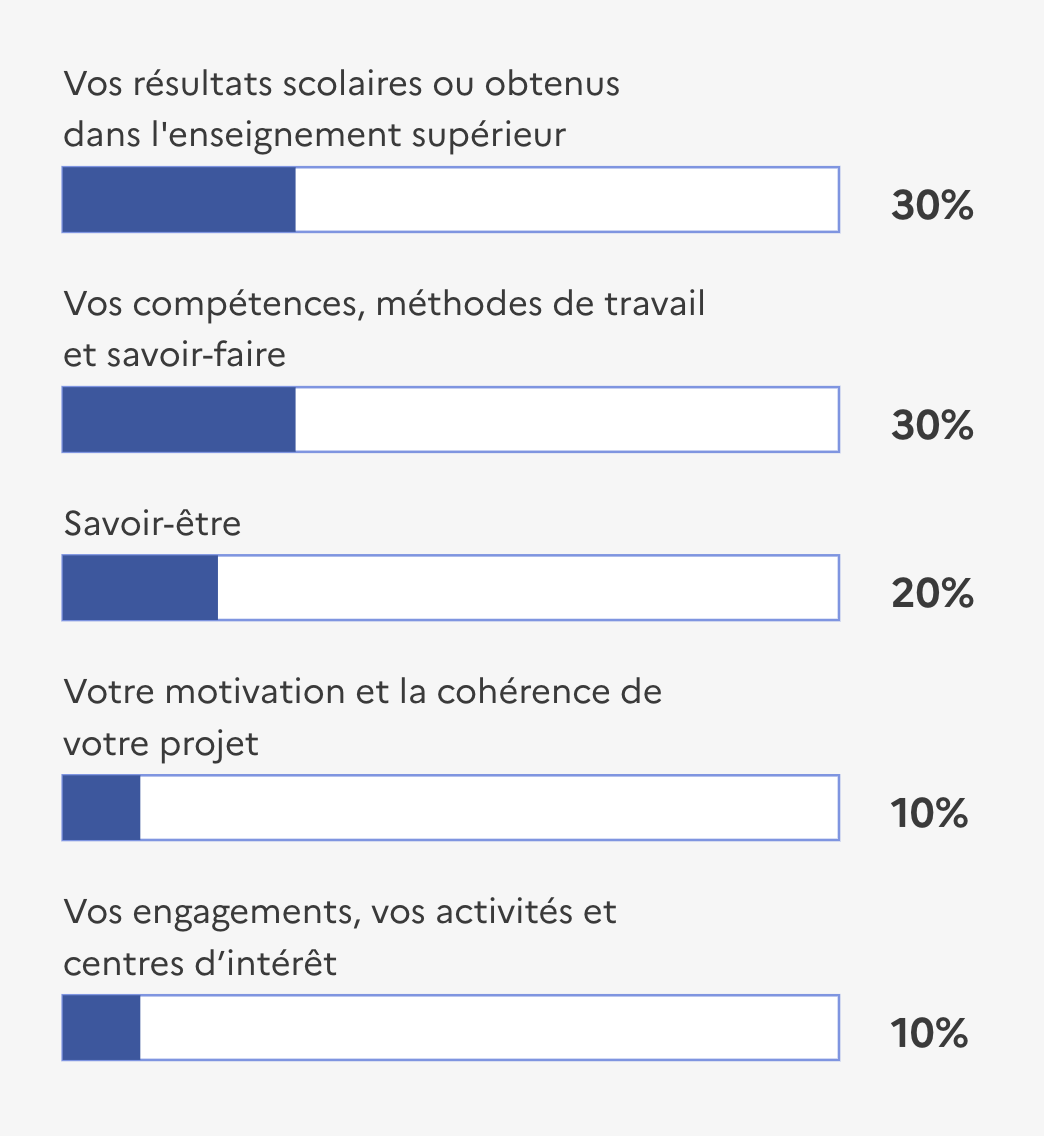This screenshot has width=1044, height=1136.
Task: Click the empty part of engagements bar
Action: (490, 1027)
